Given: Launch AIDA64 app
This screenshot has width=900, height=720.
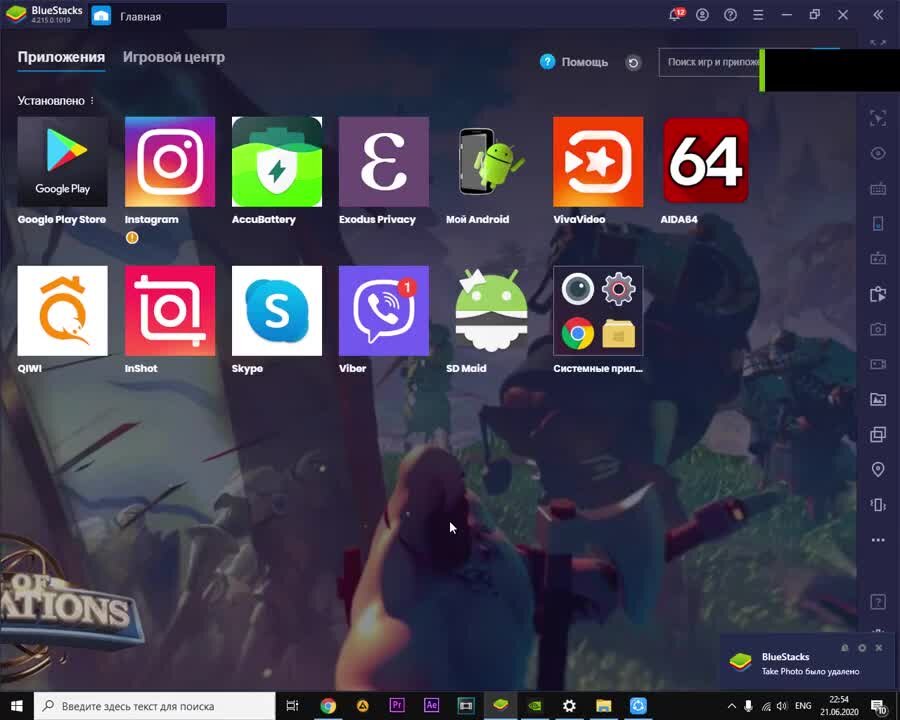Looking at the screenshot, I should pos(705,162).
